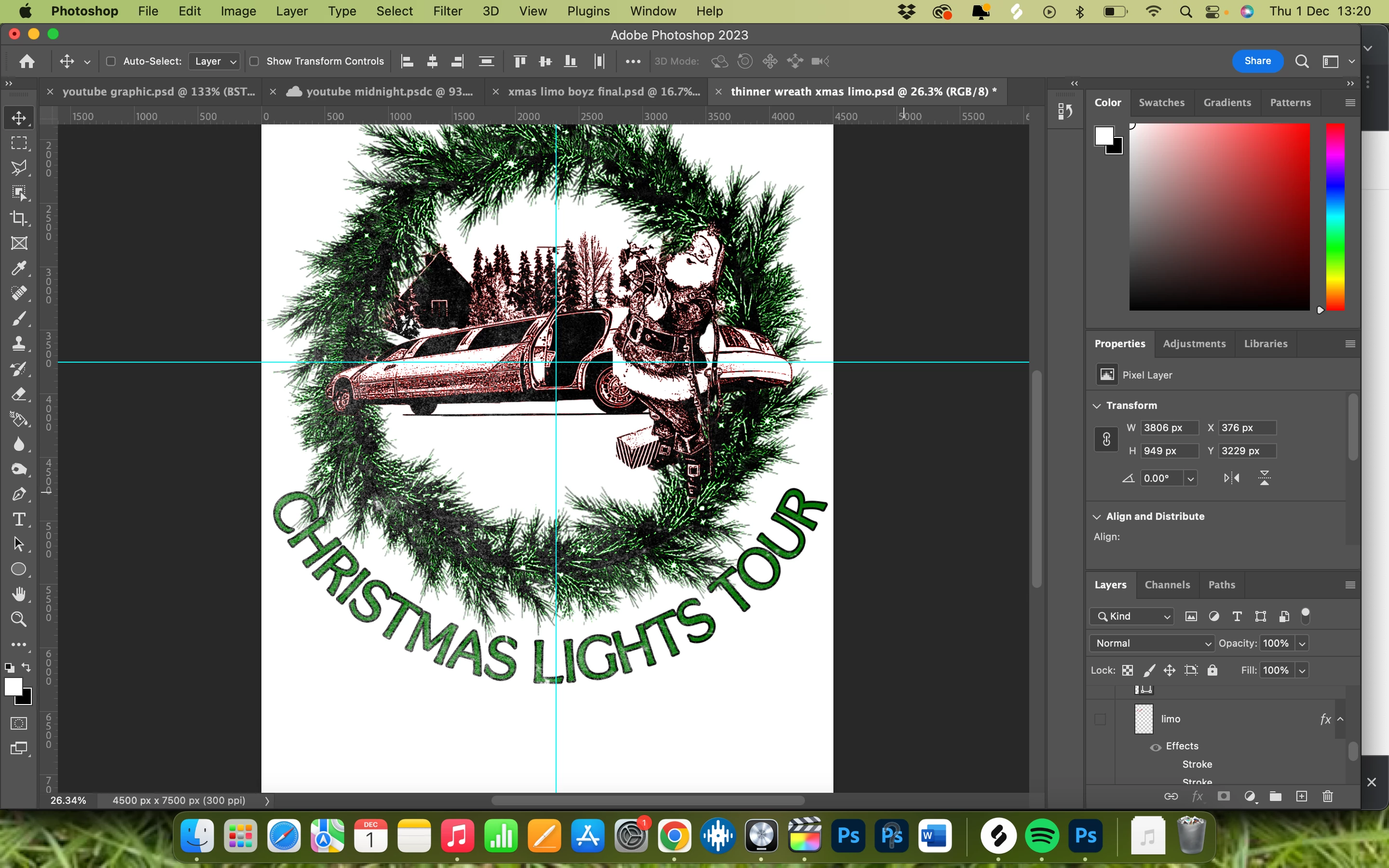Select the Hand tool
The width and height of the screenshot is (1389, 868).
(x=19, y=594)
